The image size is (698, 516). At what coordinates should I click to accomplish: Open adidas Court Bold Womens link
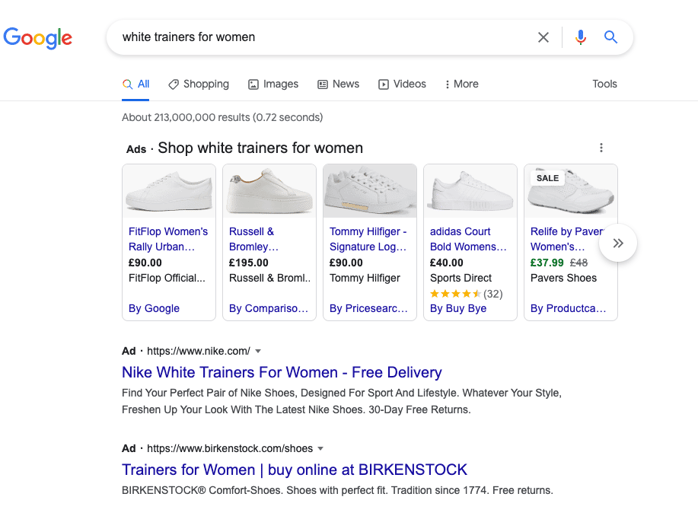tap(468, 239)
